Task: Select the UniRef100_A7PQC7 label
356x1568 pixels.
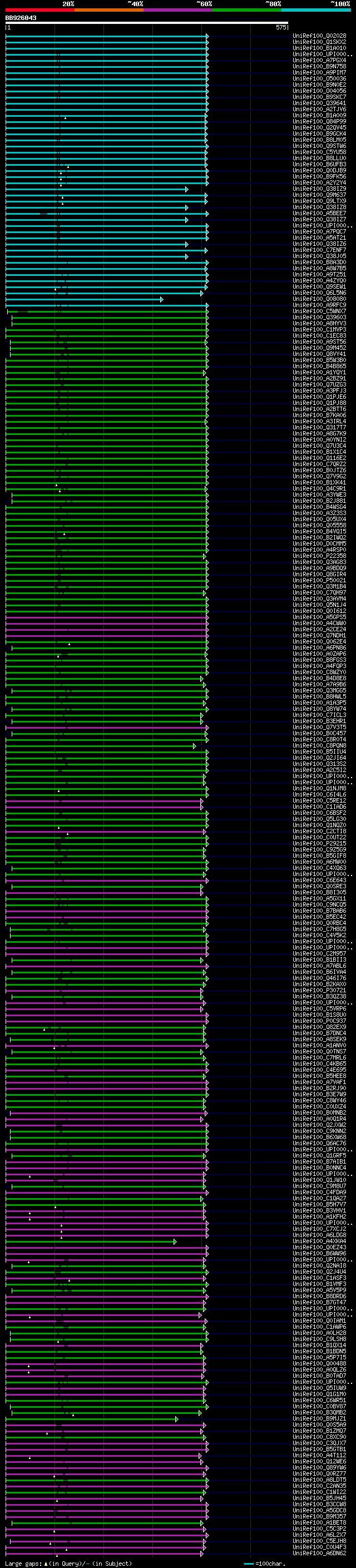Action: tap(319, 232)
